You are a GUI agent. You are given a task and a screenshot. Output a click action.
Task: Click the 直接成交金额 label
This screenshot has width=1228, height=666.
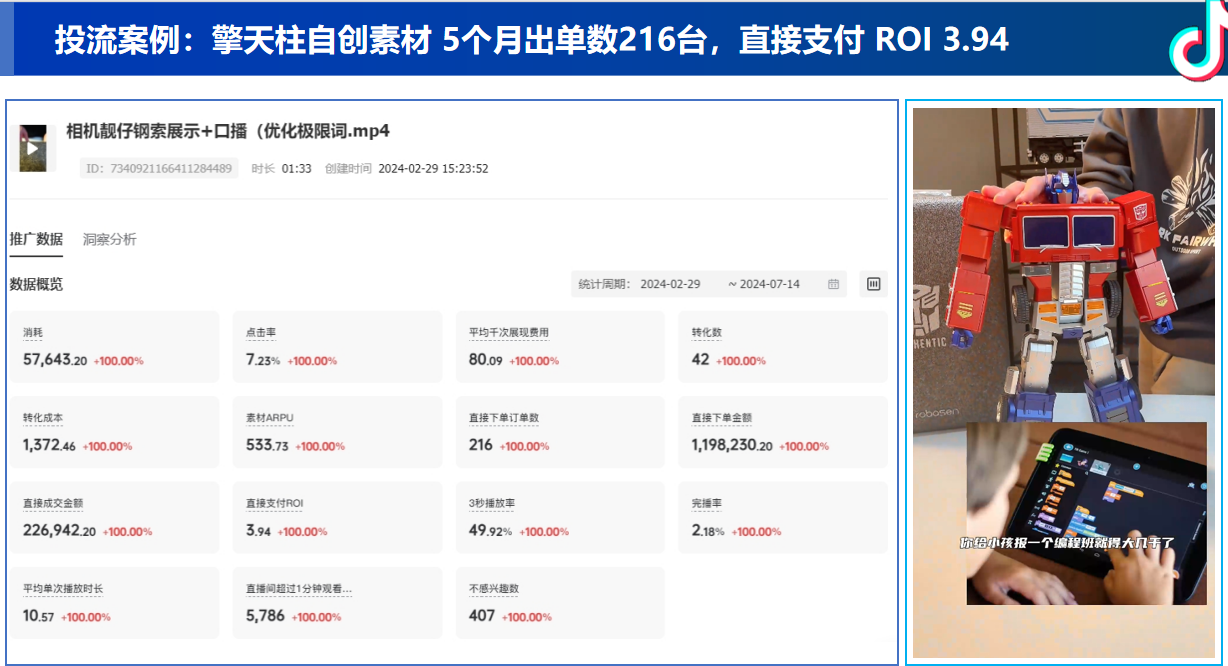click(x=53, y=503)
